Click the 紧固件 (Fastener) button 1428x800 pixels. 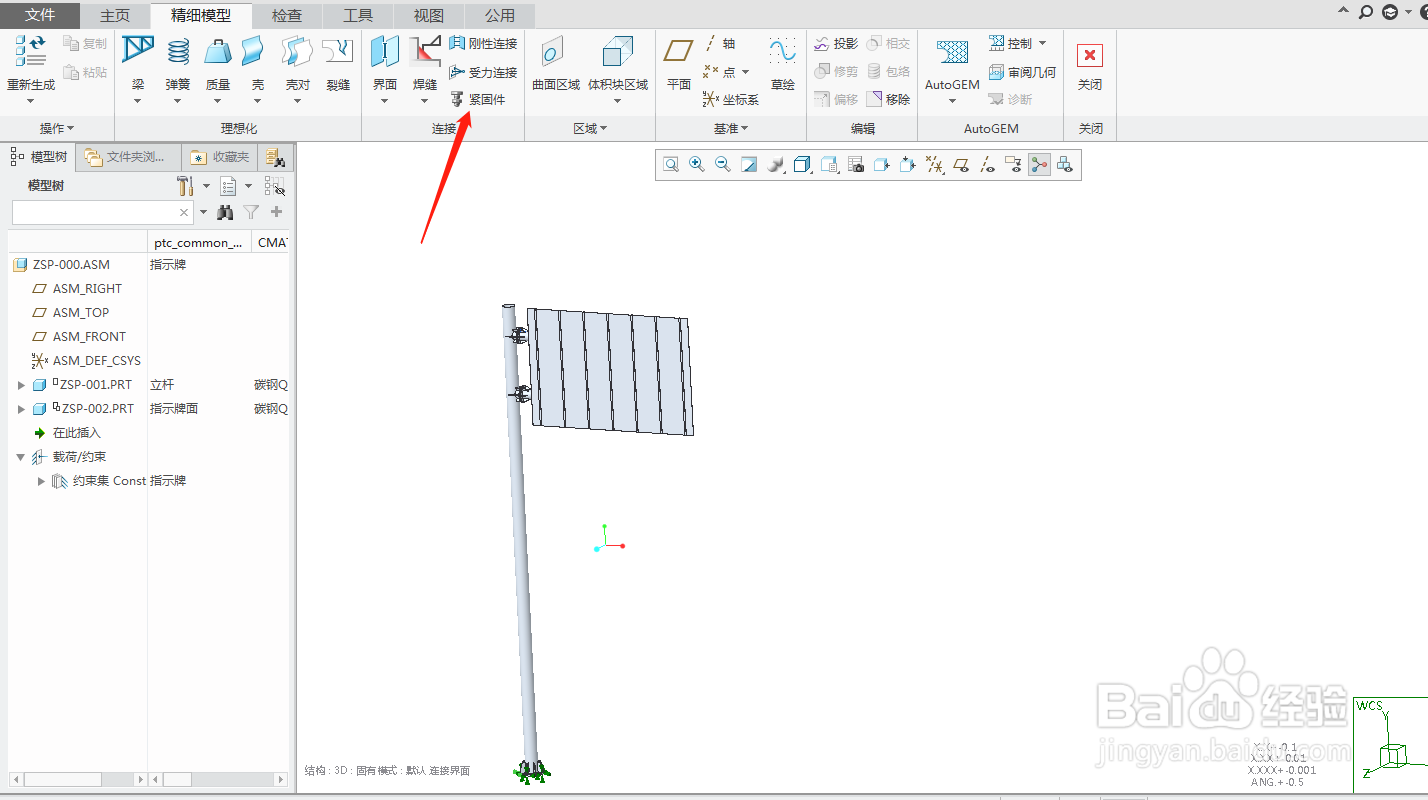coord(478,99)
